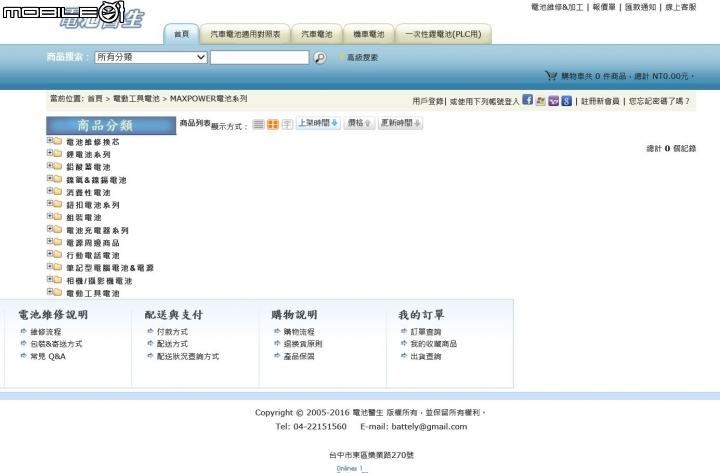720x473 pixels.
Task: Open the 匯款通知 top link
Action: (x=640, y=7)
